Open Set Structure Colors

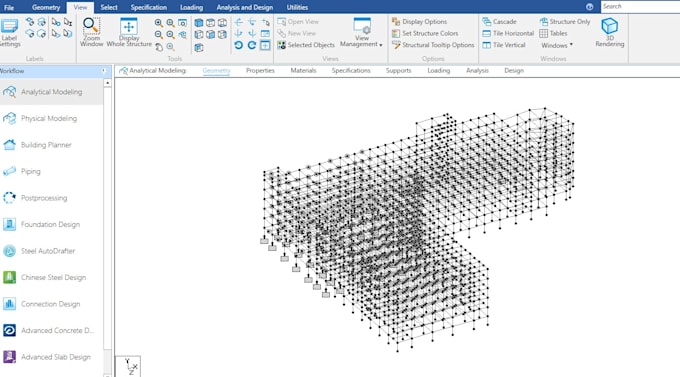pyautogui.click(x=425, y=33)
